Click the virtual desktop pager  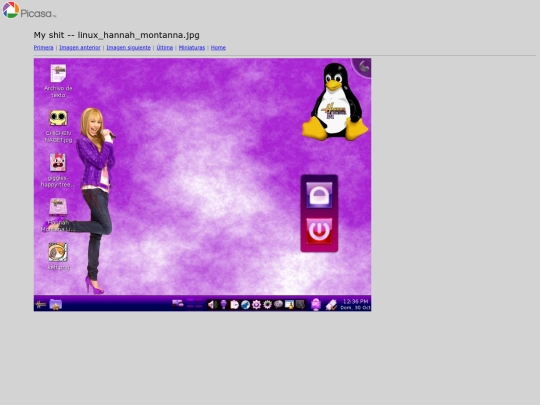(194, 304)
